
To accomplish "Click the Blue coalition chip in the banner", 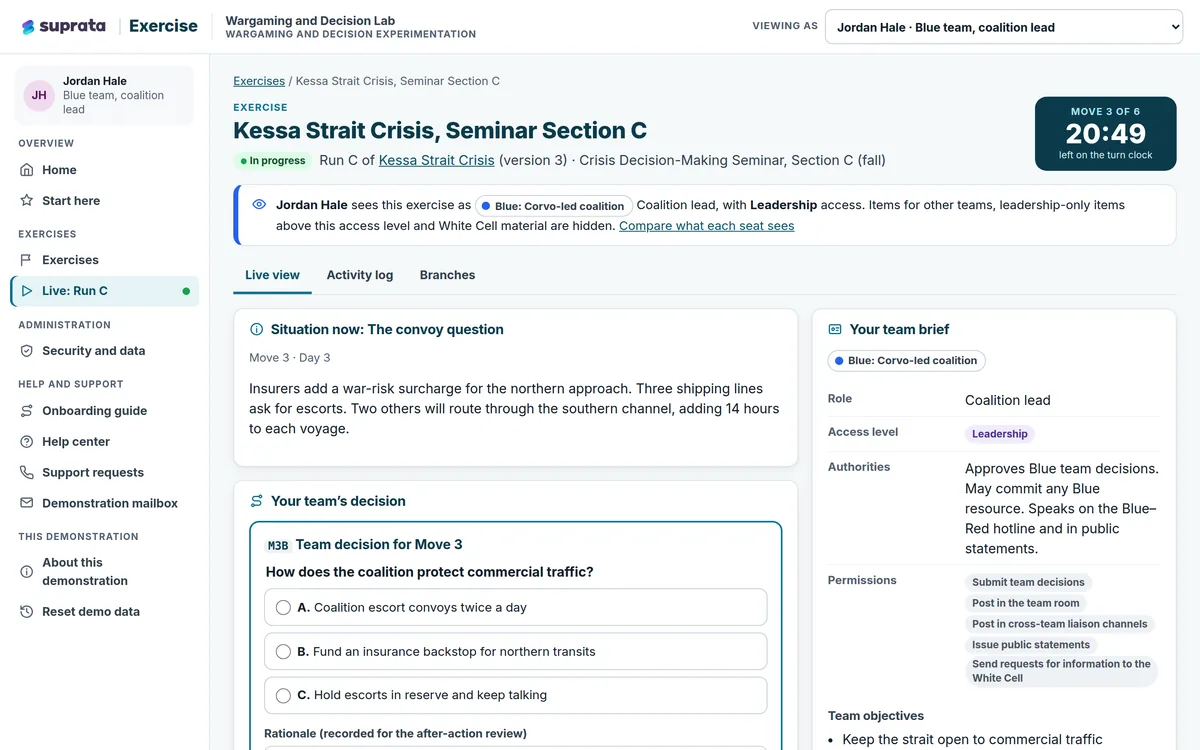I will pyautogui.click(x=554, y=206).
